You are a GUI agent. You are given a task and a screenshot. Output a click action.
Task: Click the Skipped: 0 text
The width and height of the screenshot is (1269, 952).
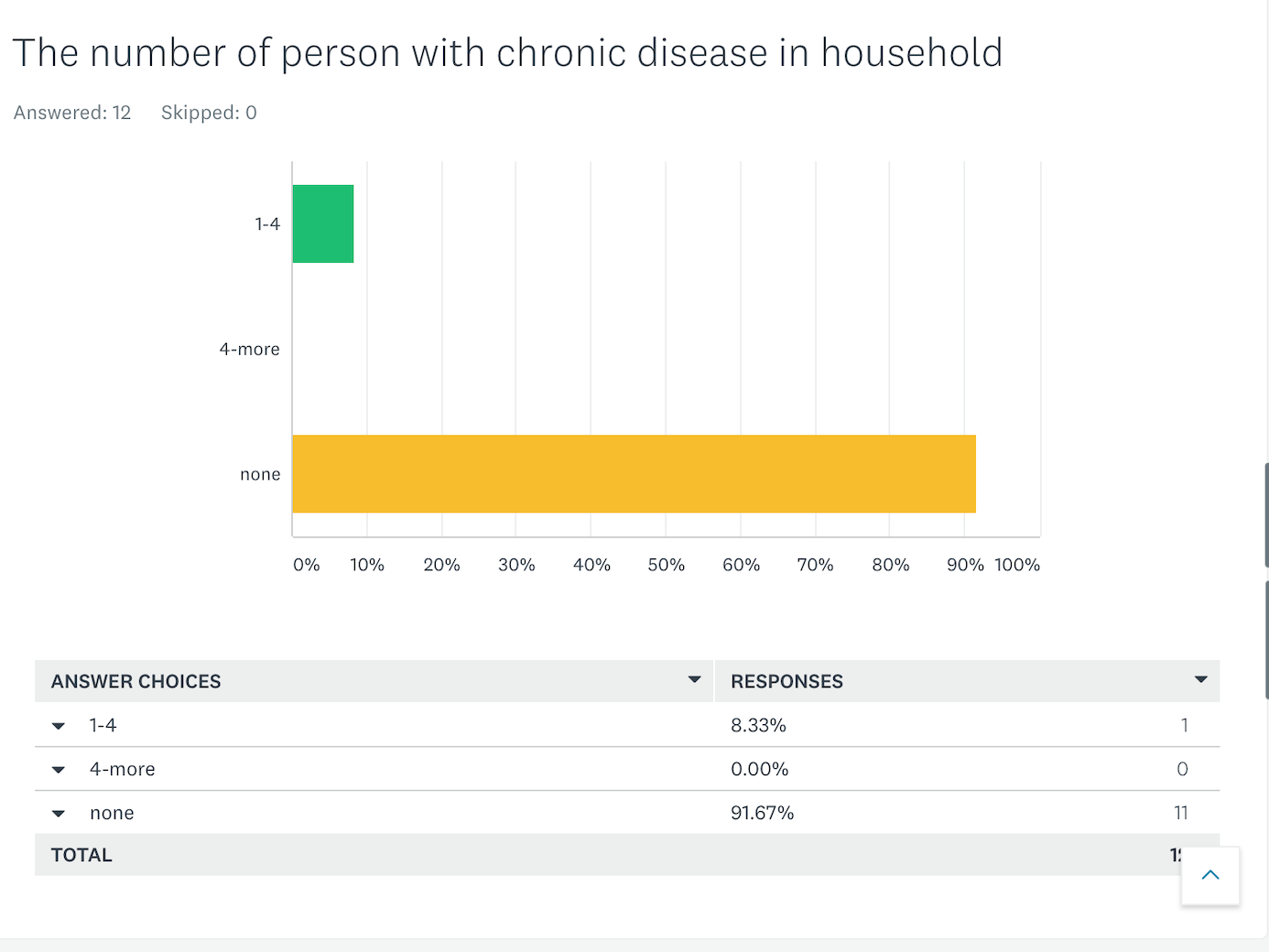click(x=209, y=113)
